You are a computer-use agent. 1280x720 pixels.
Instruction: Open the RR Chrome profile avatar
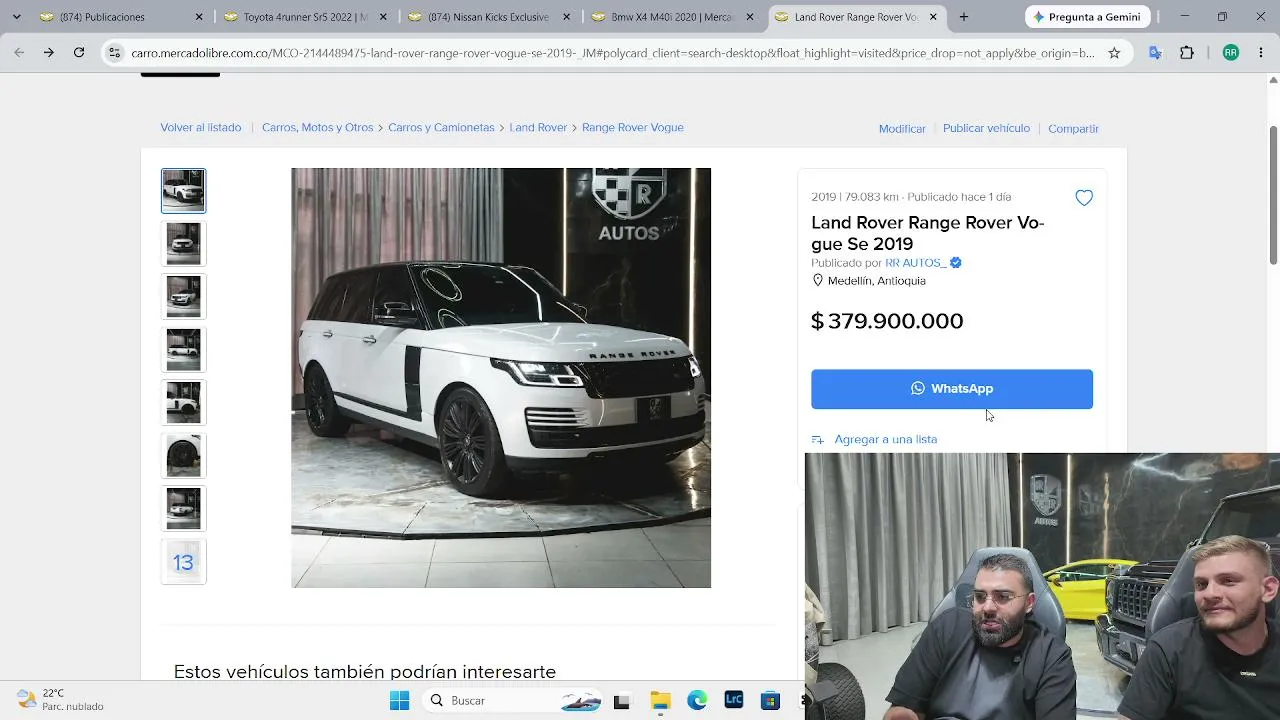(x=1231, y=53)
